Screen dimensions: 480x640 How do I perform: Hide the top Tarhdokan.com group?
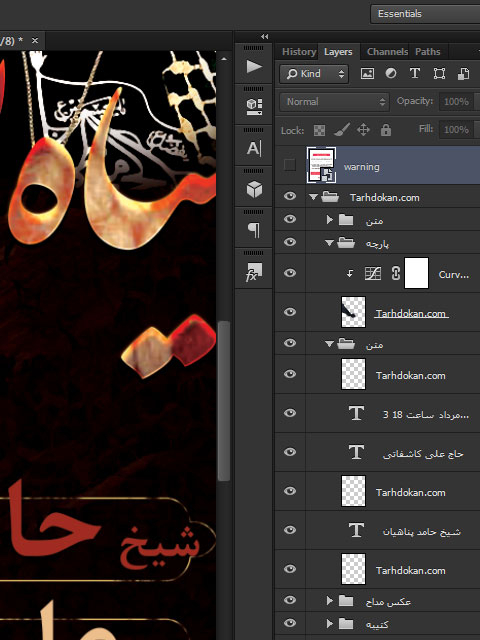(290, 196)
